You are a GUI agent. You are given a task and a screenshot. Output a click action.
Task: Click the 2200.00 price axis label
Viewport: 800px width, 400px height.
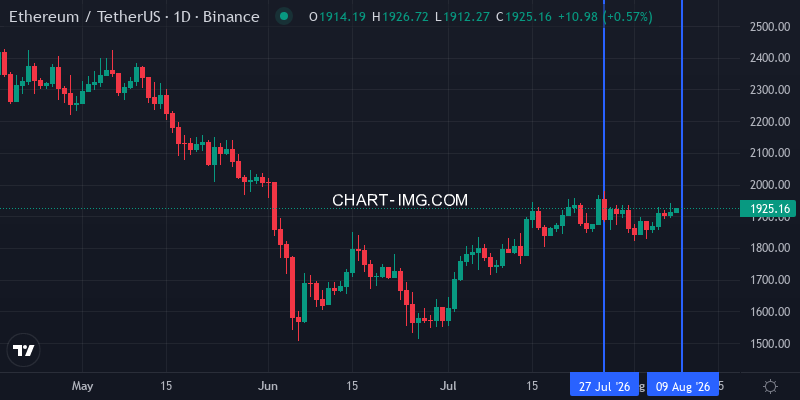tap(770, 122)
